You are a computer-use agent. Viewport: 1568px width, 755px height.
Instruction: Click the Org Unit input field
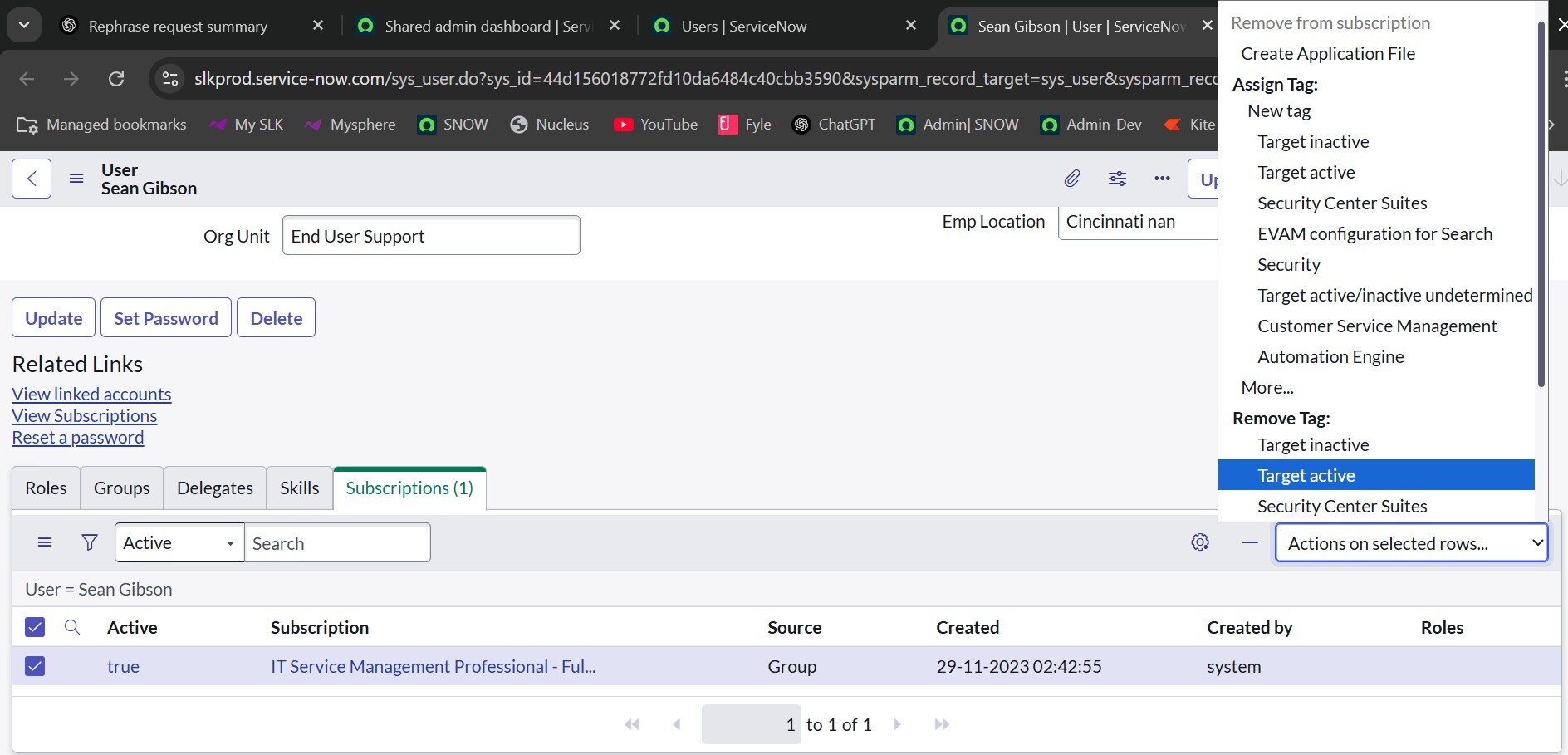(430, 236)
